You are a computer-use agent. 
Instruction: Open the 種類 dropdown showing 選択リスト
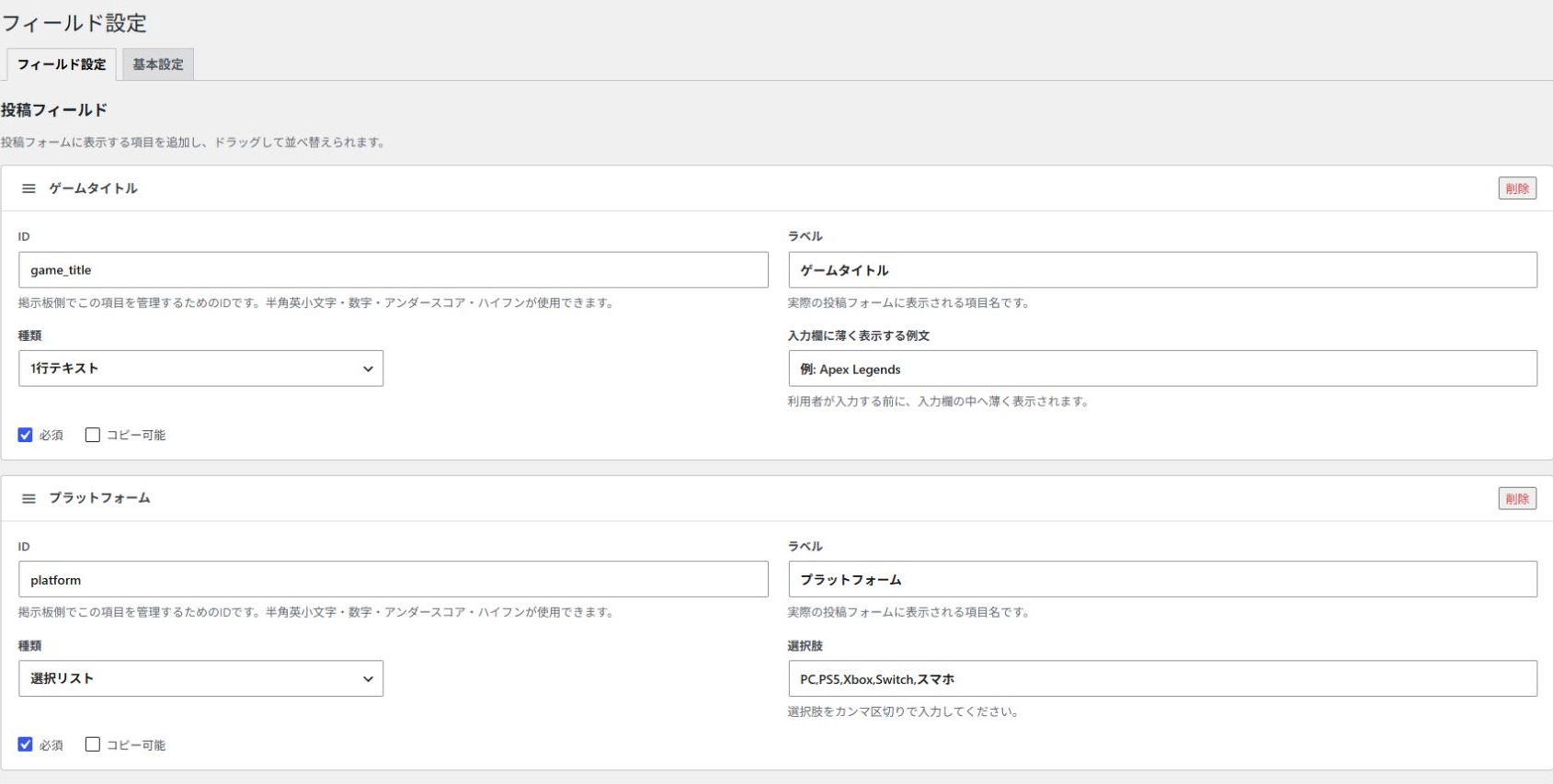pyautogui.click(x=200, y=678)
